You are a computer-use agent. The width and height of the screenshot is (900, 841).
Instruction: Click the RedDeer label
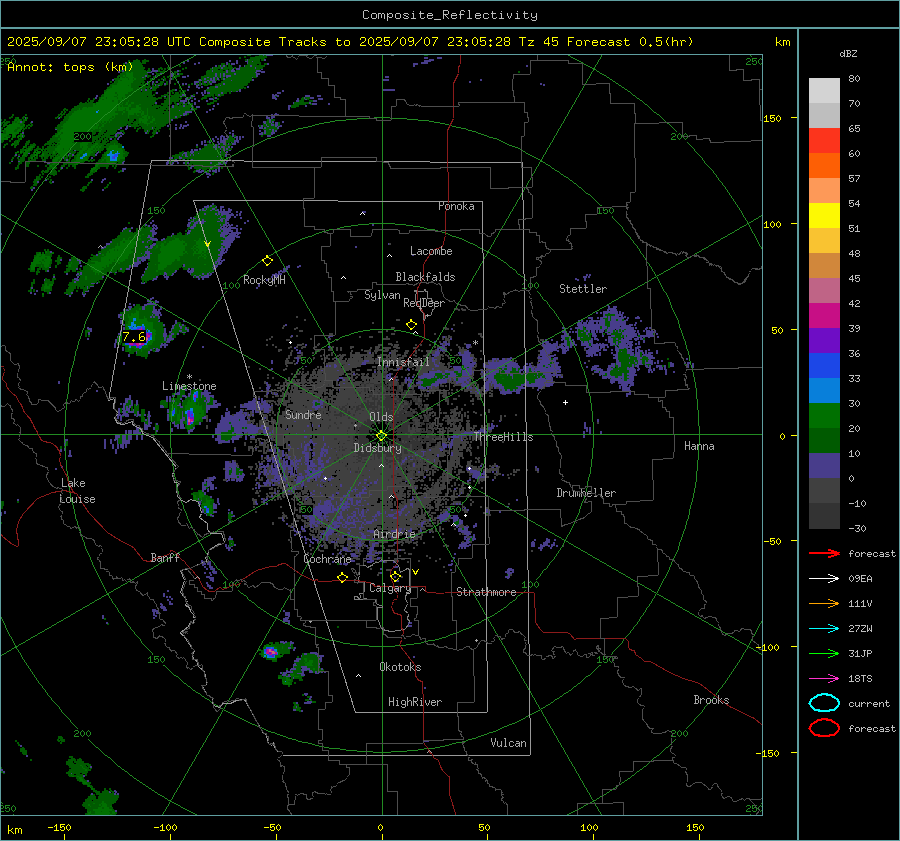click(424, 303)
